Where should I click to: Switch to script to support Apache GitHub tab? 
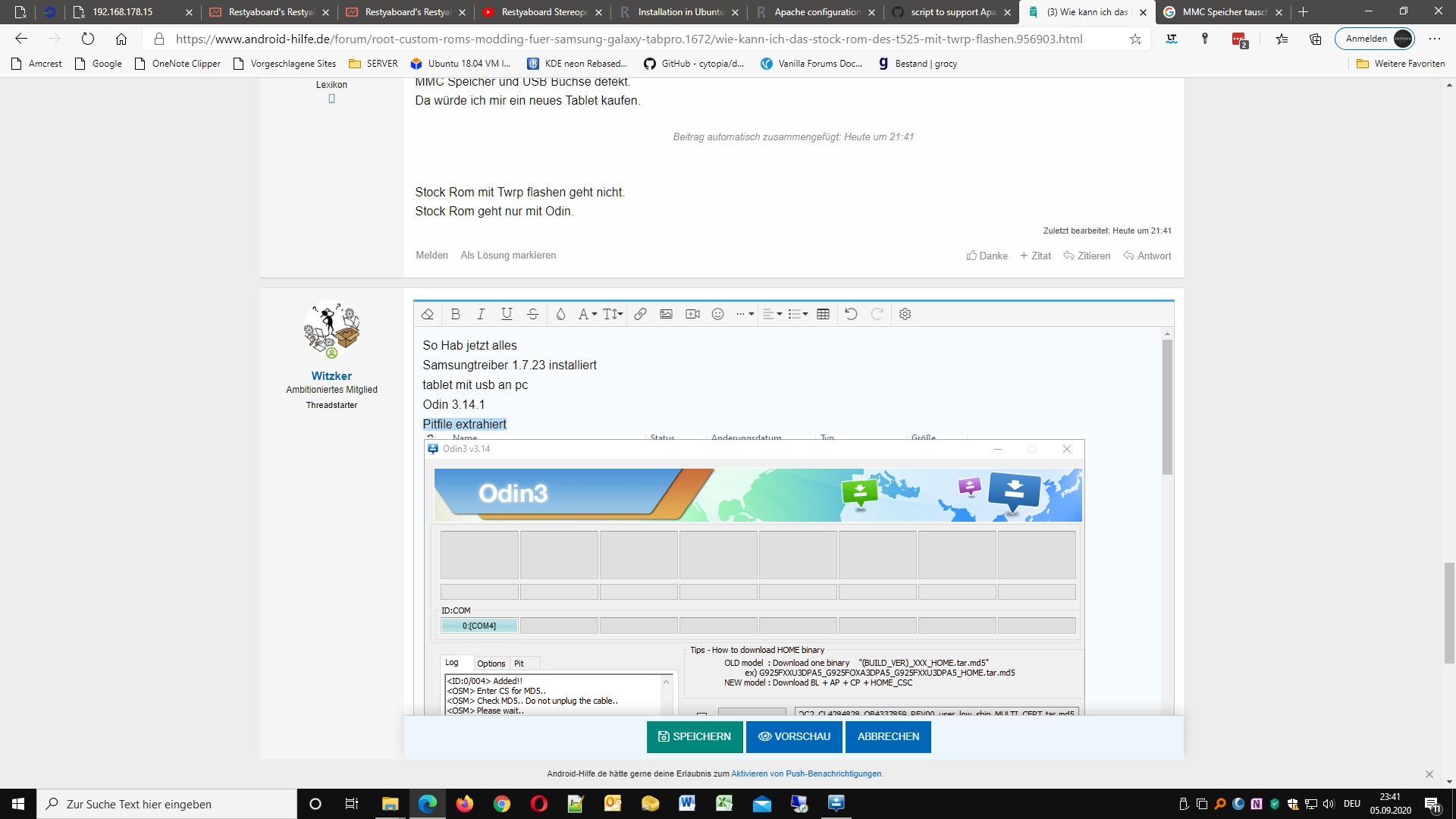click(953, 12)
